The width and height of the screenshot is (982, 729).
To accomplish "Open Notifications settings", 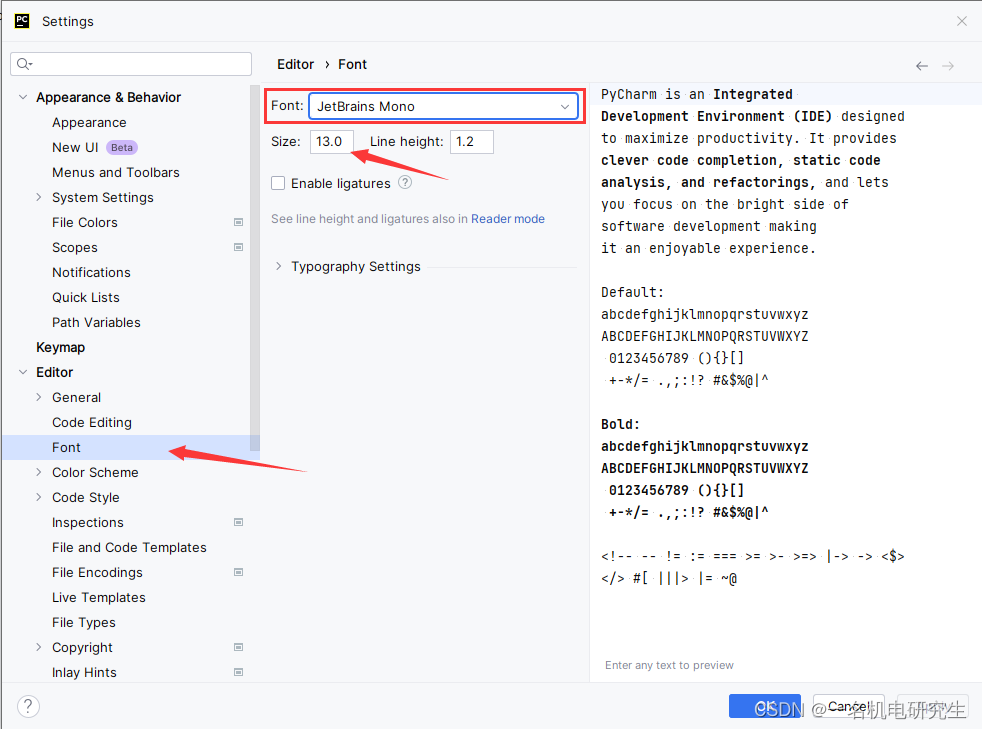I will 91,272.
